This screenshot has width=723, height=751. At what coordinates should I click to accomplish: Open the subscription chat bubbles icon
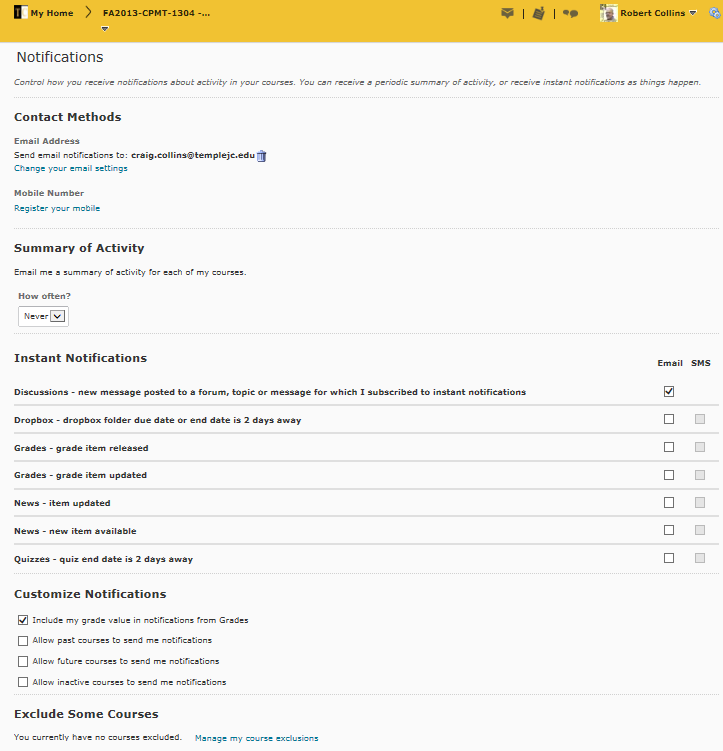pyautogui.click(x=570, y=13)
